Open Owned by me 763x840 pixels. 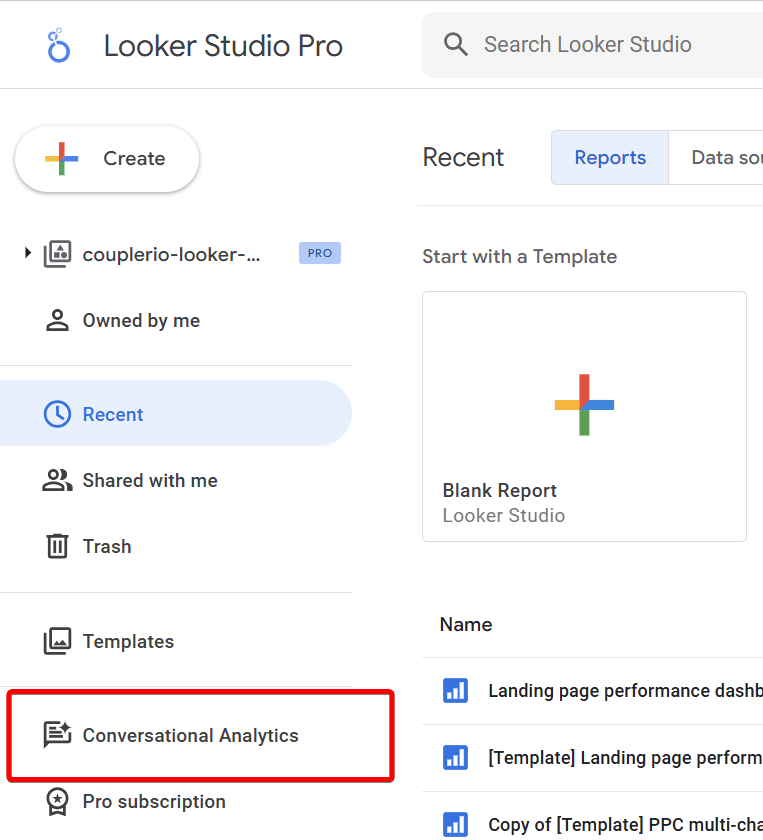141,320
